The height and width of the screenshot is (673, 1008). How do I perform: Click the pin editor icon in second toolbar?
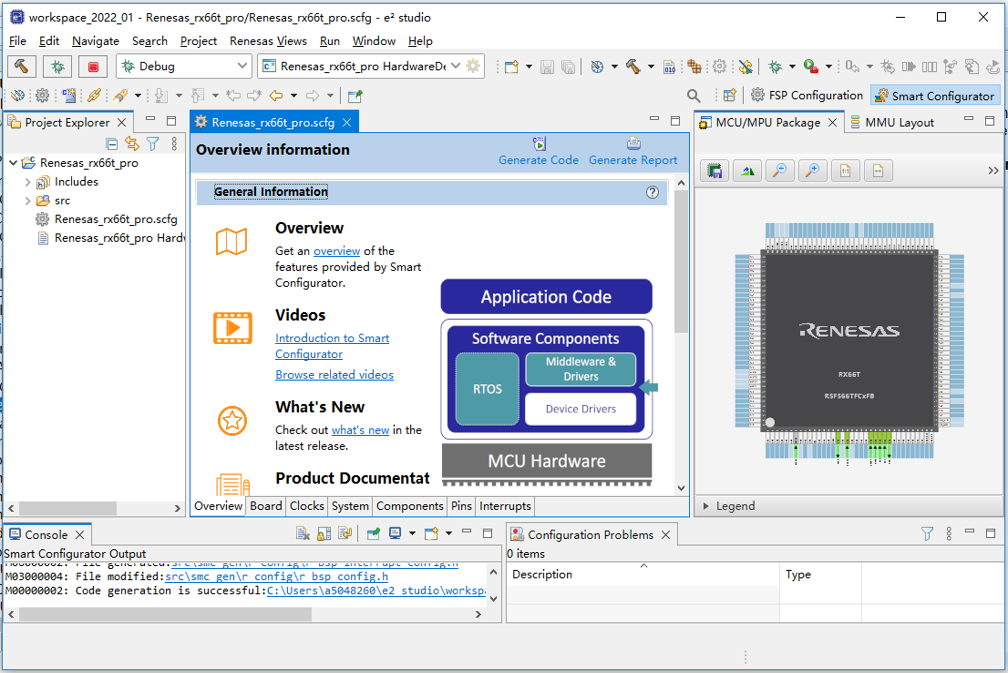point(355,96)
